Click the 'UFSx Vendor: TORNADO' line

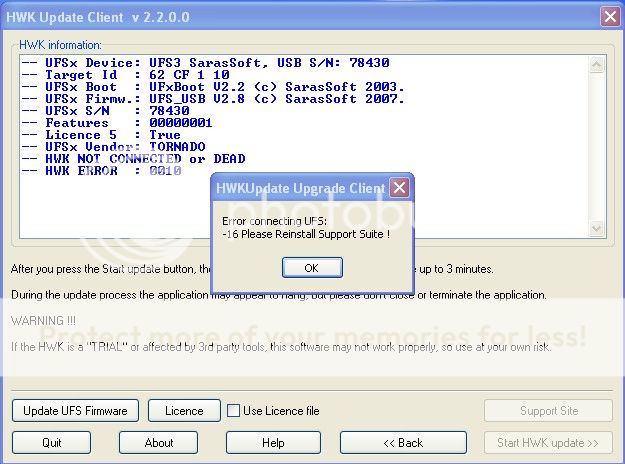(x=114, y=146)
